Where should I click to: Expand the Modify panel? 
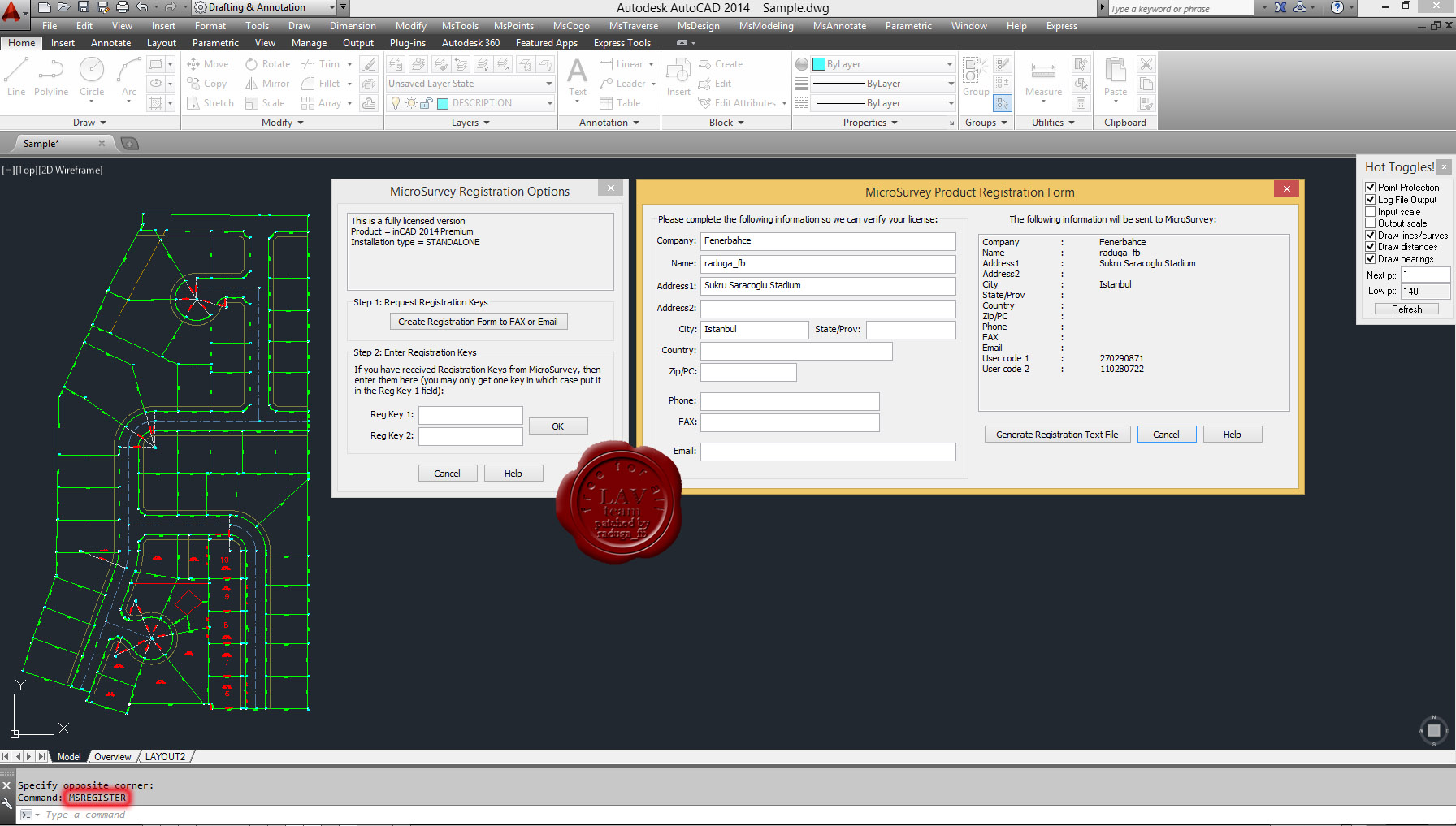[282, 123]
